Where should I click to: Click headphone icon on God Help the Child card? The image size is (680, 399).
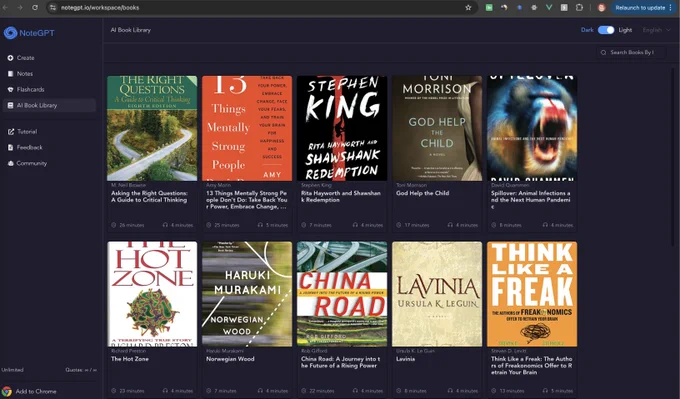[450, 225]
